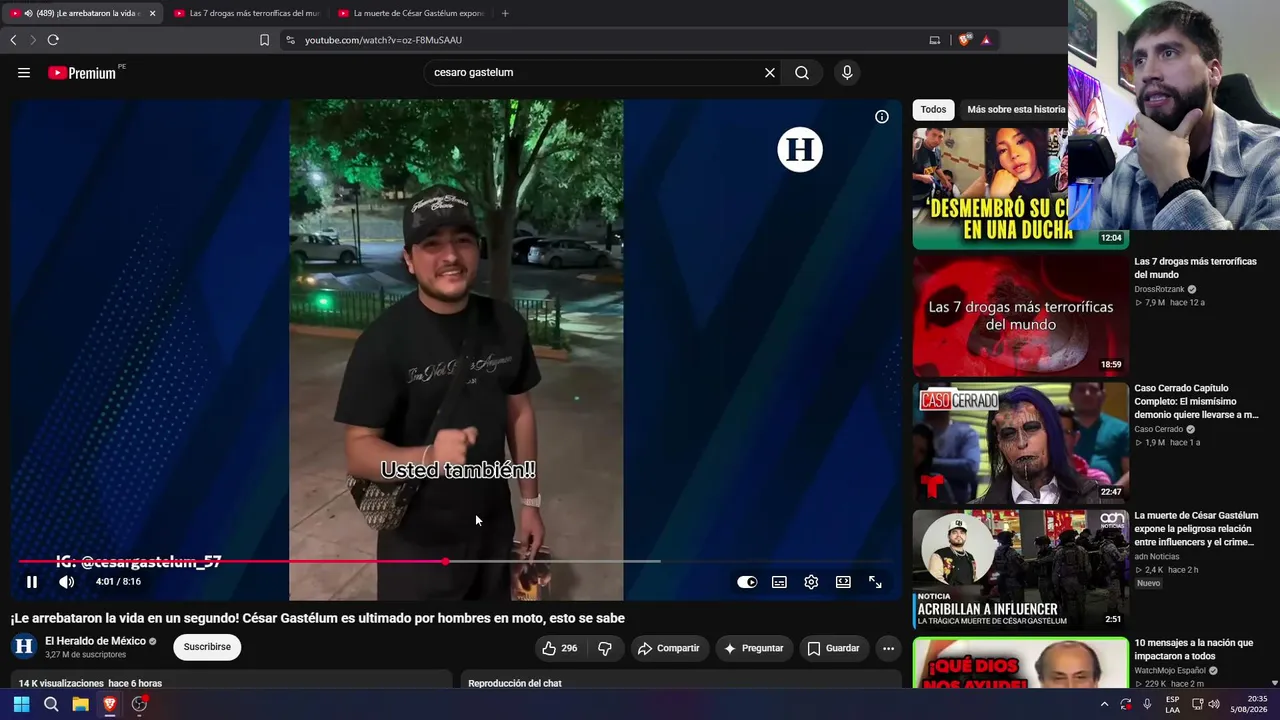The image size is (1280, 720).
Task: Open the Desmembró video thumbnail
Action: pos(1020,188)
